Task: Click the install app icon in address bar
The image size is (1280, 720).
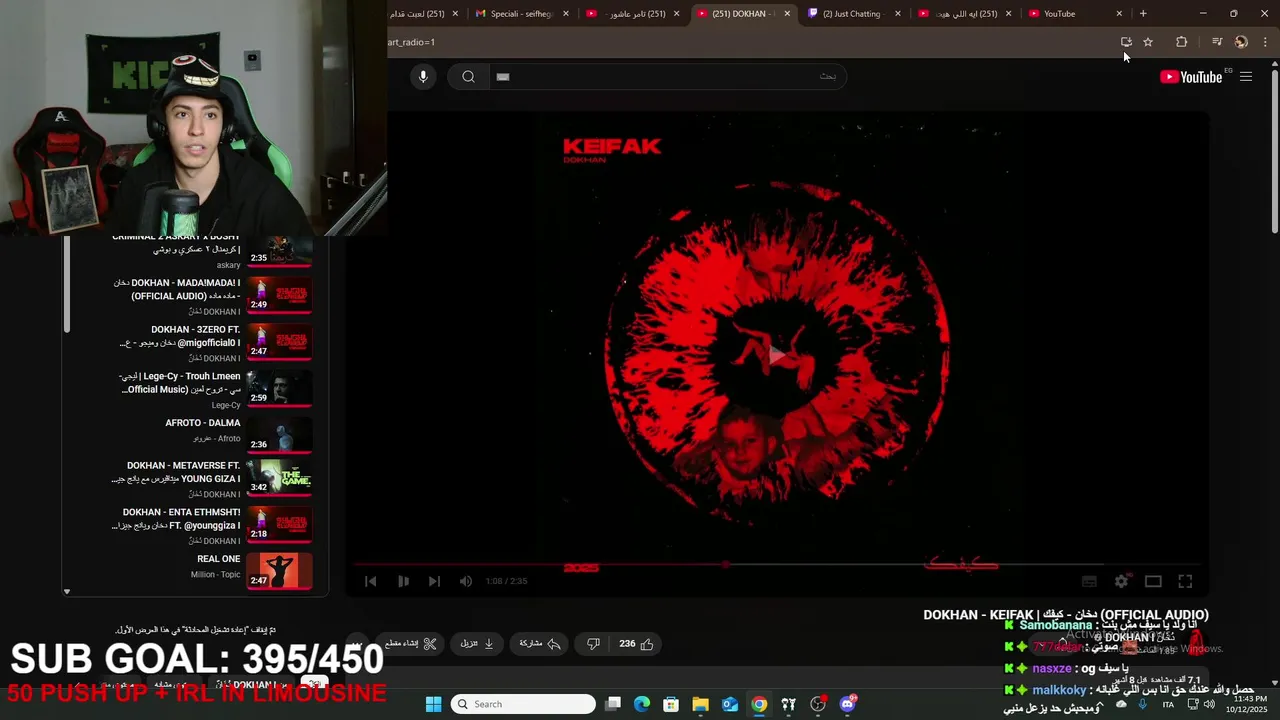Action: (1126, 42)
